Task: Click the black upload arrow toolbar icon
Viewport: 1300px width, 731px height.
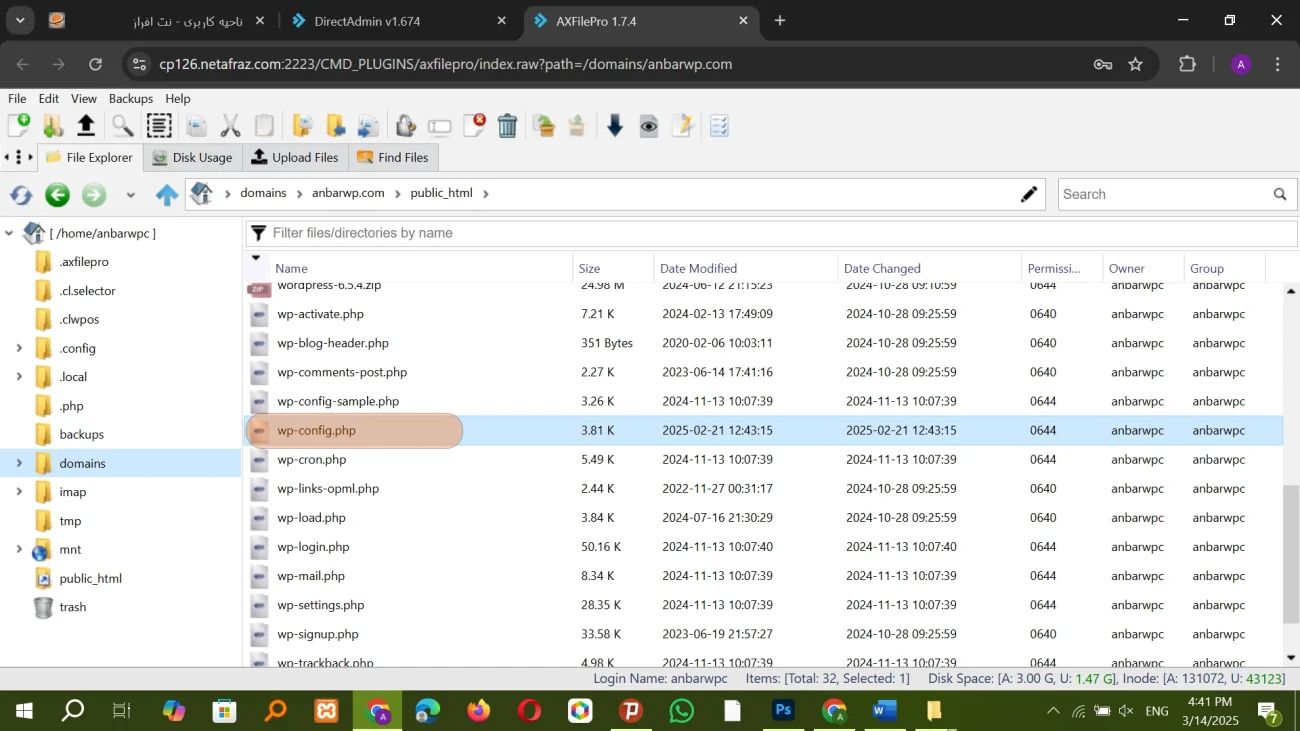Action: (86, 125)
